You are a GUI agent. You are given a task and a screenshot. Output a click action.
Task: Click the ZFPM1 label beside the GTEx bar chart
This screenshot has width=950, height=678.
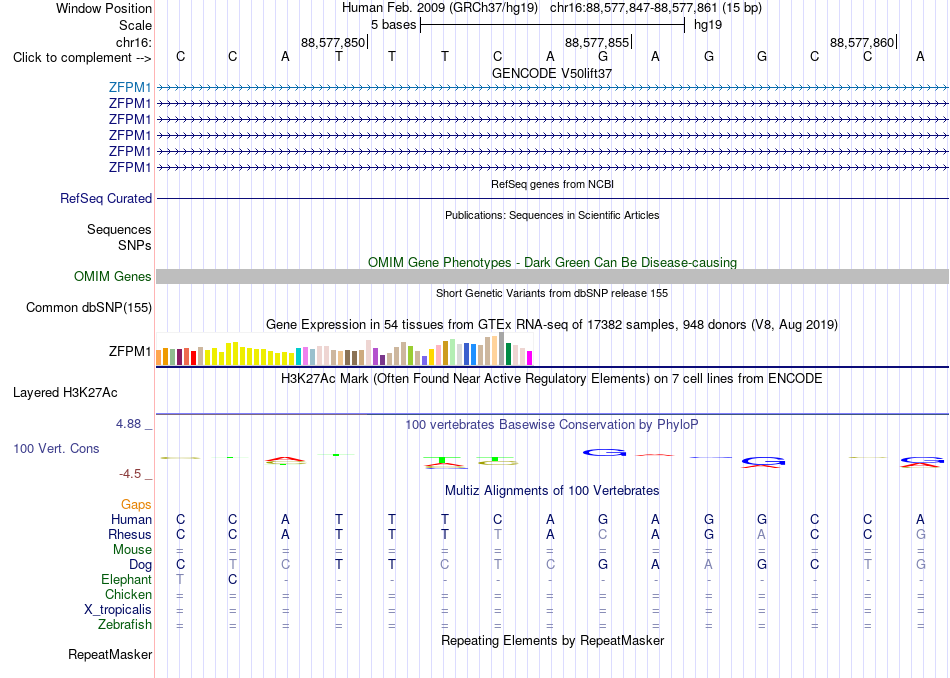(x=130, y=351)
